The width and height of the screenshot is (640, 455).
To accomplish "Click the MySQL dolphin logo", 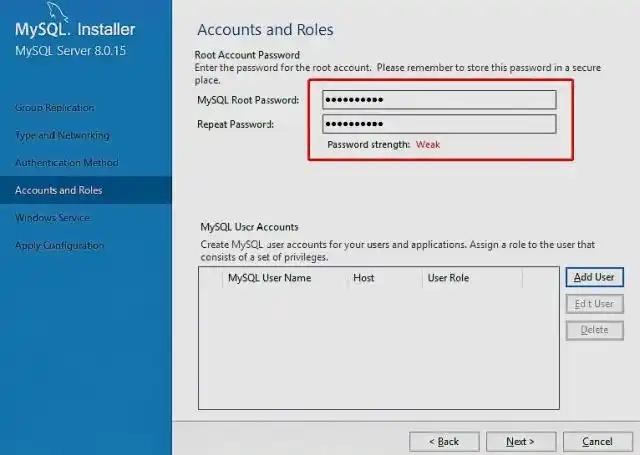I will click(x=58, y=11).
